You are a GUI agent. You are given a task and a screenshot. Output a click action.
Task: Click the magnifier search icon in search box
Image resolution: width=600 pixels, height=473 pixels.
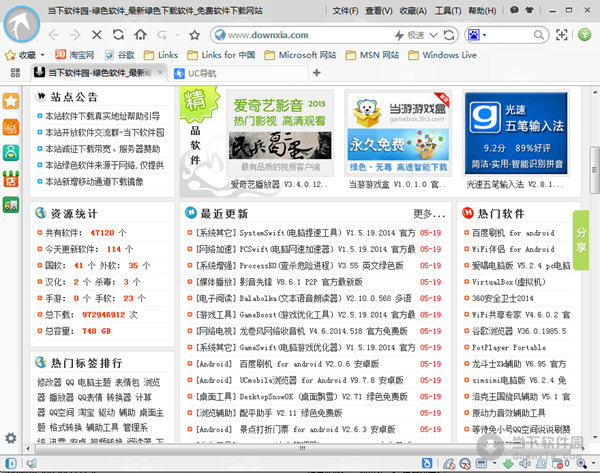point(539,35)
